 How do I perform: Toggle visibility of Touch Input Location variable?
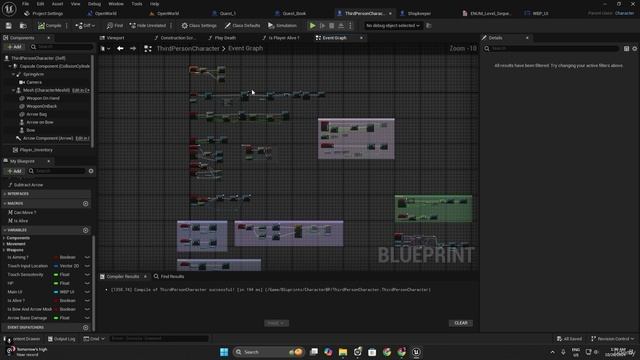[x=87, y=266]
